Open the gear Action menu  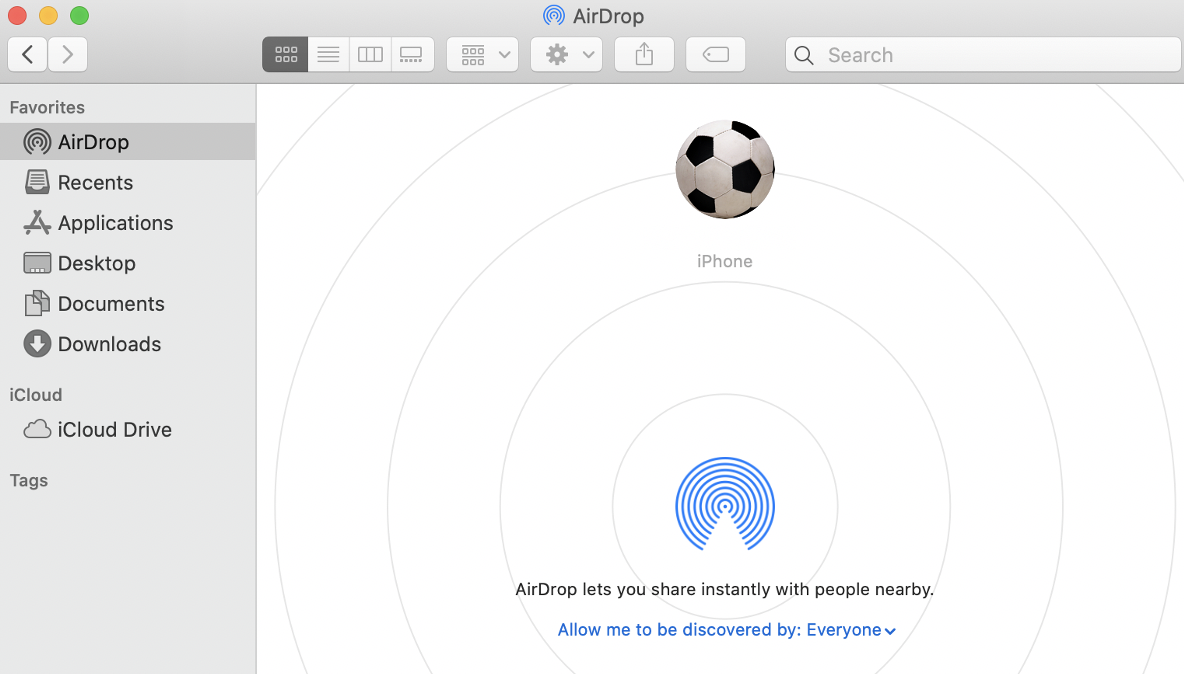click(x=566, y=54)
